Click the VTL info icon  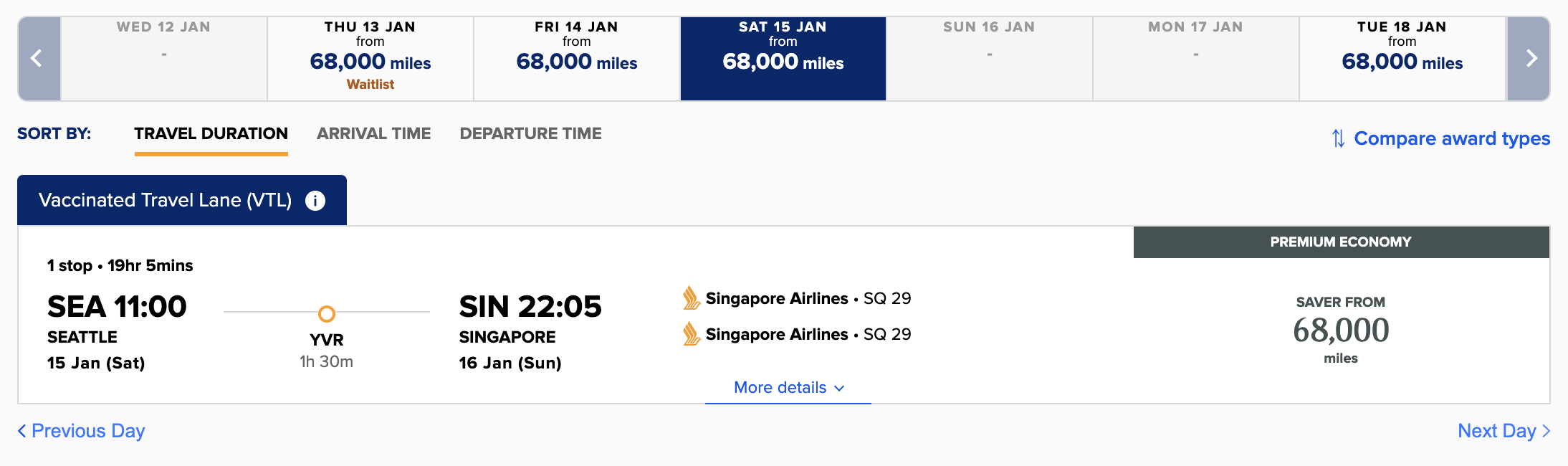(x=315, y=201)
